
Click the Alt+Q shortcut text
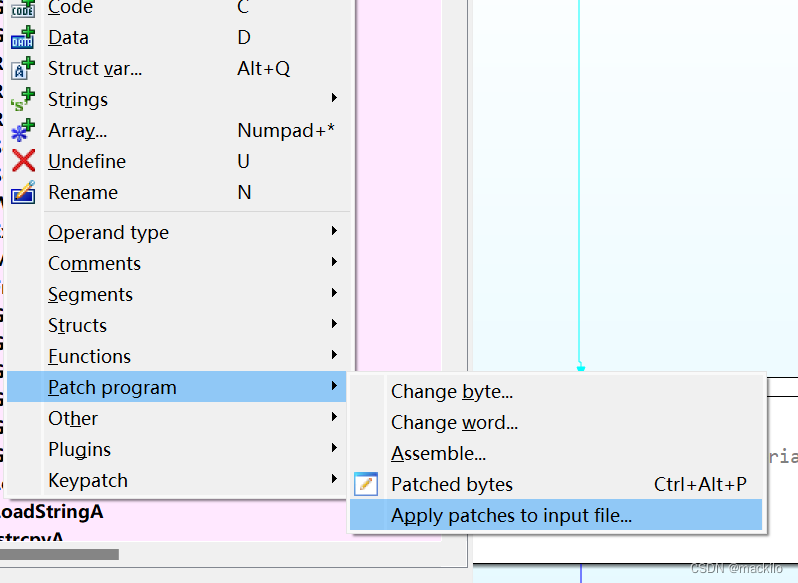[264, 68]
